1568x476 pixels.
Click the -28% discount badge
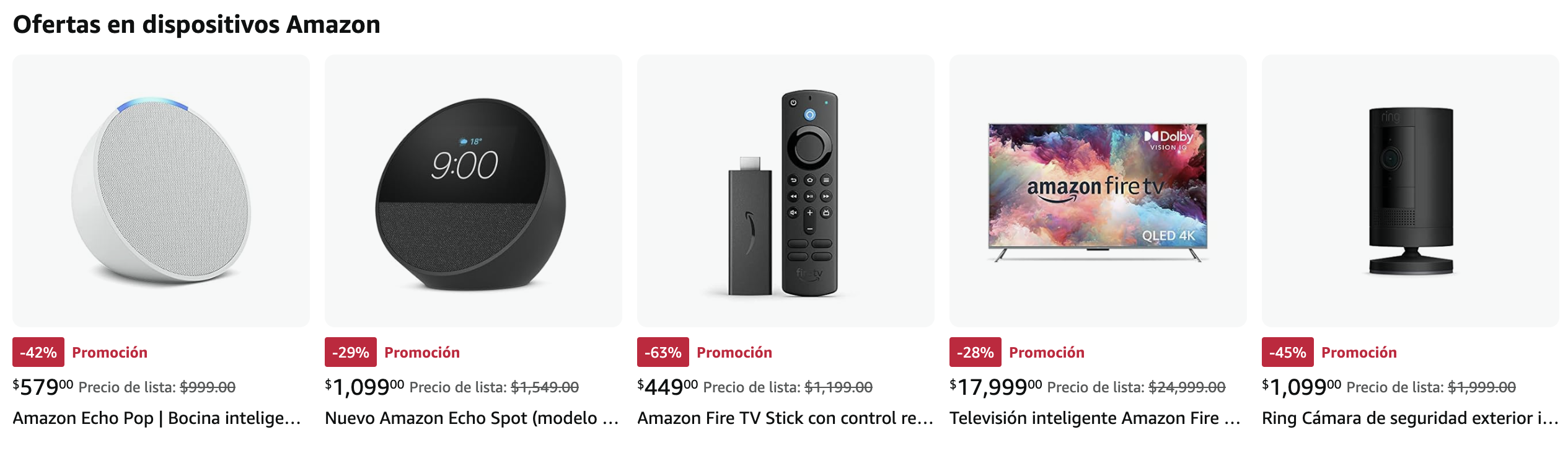tap(976, 352)
